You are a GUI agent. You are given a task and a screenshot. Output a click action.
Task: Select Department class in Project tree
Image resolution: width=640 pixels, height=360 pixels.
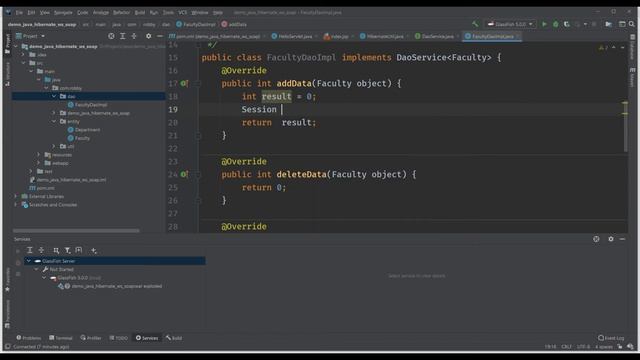coord(84,130)
